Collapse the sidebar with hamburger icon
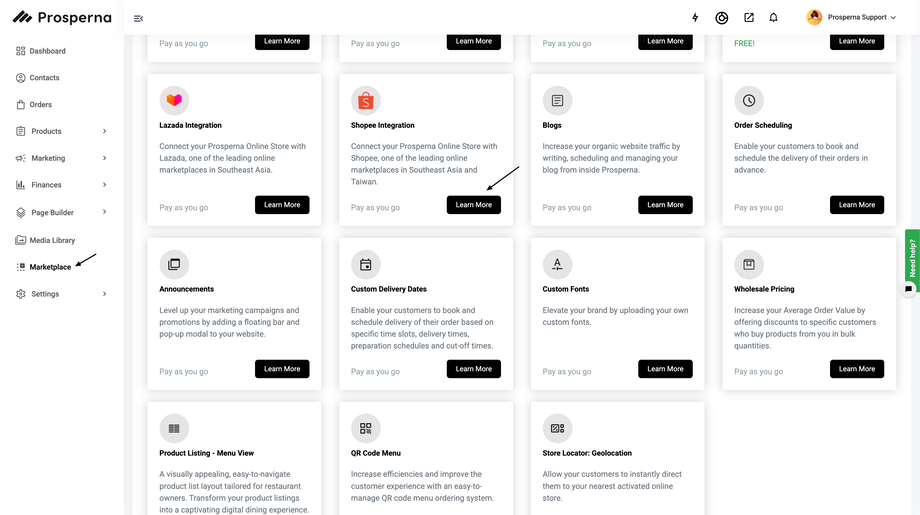Viewport: 920px width, 515px height. [x=138, y=18]
